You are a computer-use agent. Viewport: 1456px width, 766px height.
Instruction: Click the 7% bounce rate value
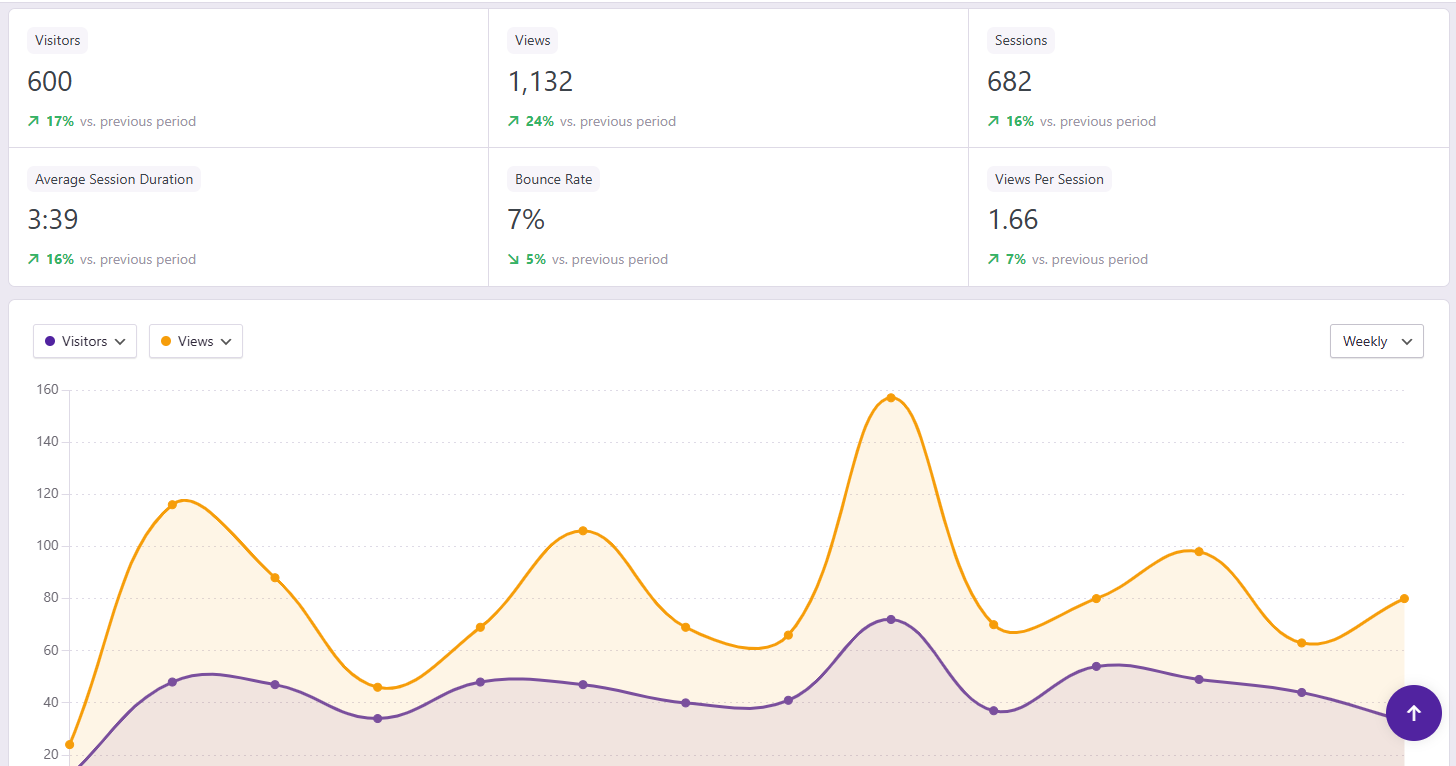pyautogui.click(x=526, y=219)
